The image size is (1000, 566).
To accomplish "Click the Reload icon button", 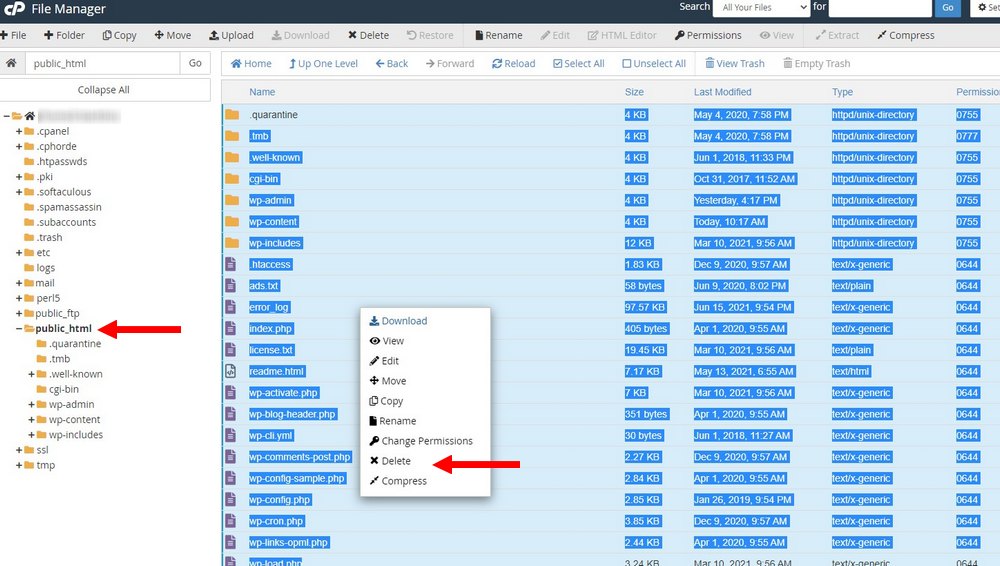I will tap(513, 63).
